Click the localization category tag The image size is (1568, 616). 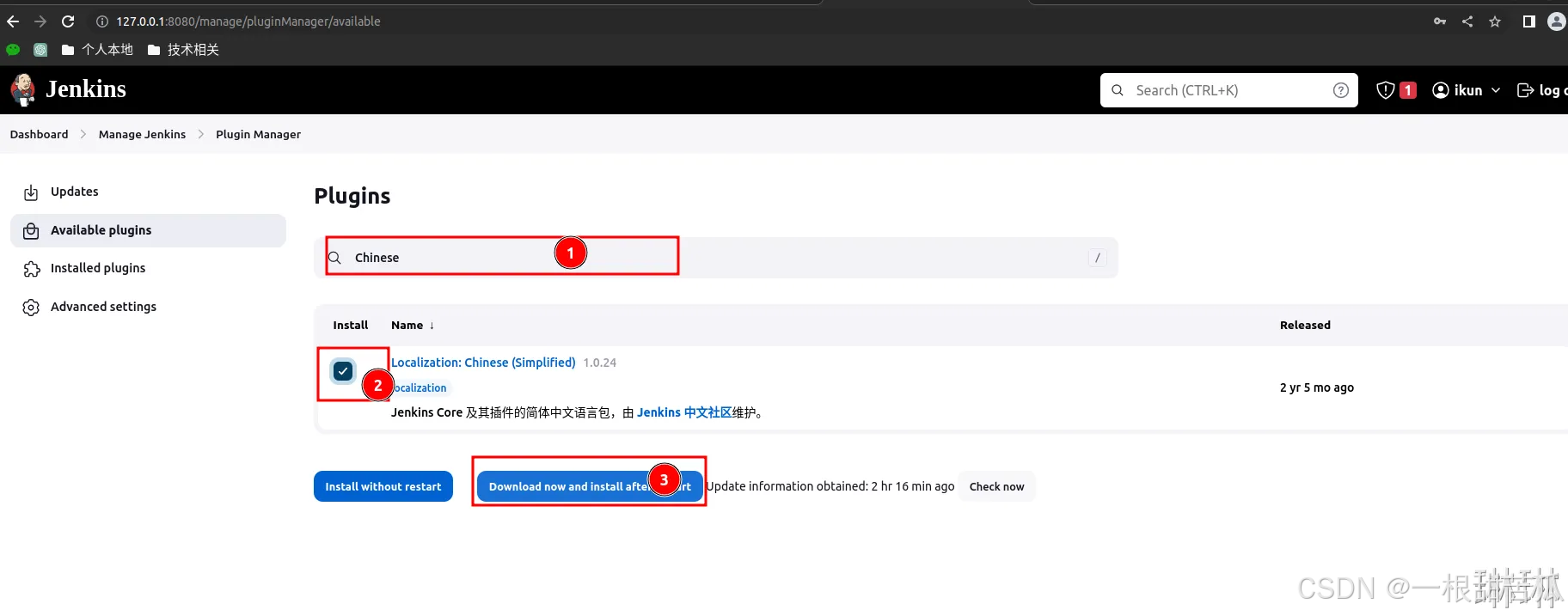click(420, 388)
